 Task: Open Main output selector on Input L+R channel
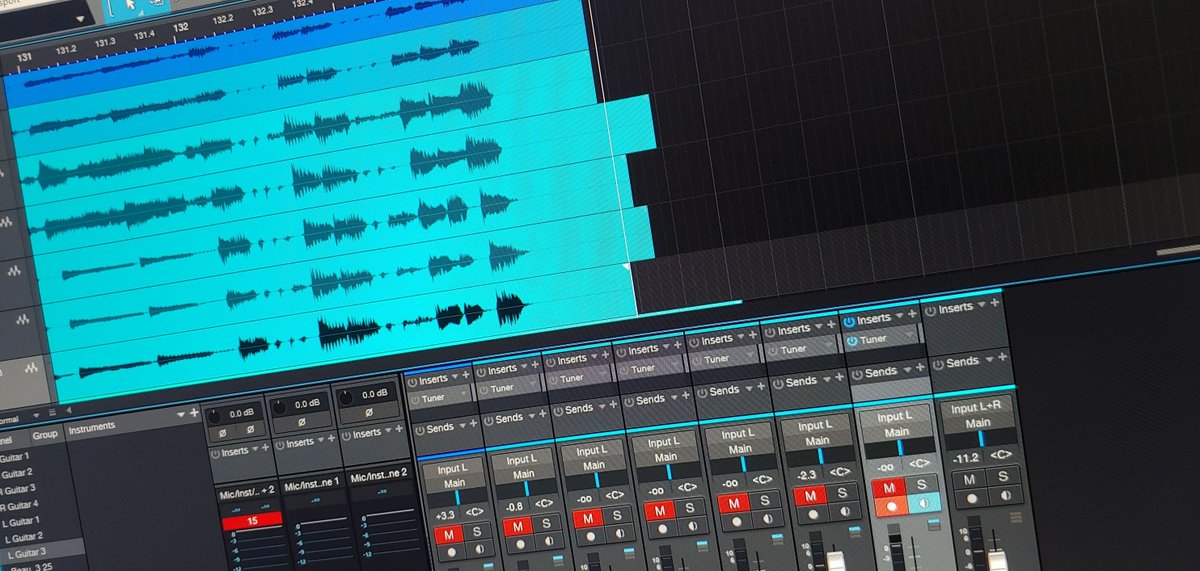pyautogui.click(x=977, y=423)
